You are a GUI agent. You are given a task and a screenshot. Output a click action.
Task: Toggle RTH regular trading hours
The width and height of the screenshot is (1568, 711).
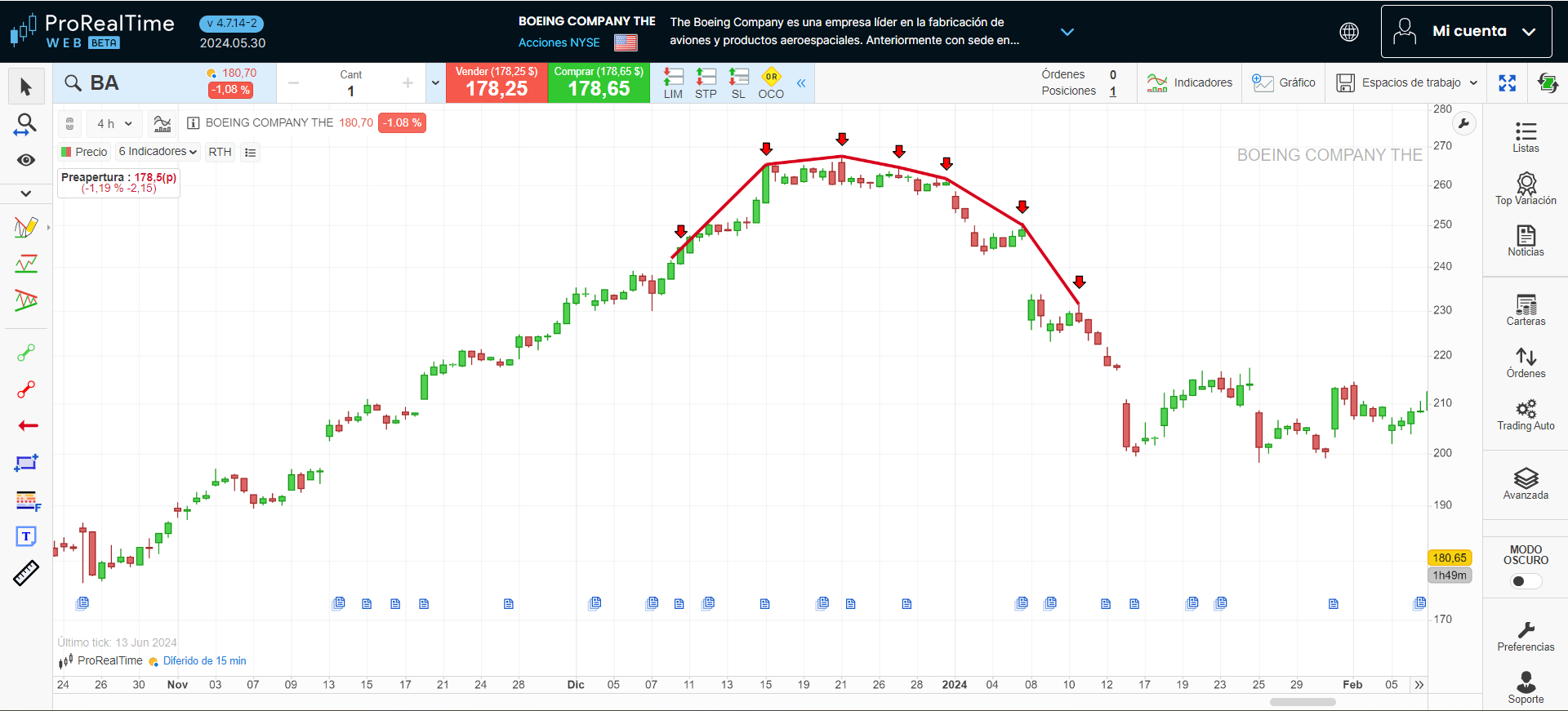220,152
